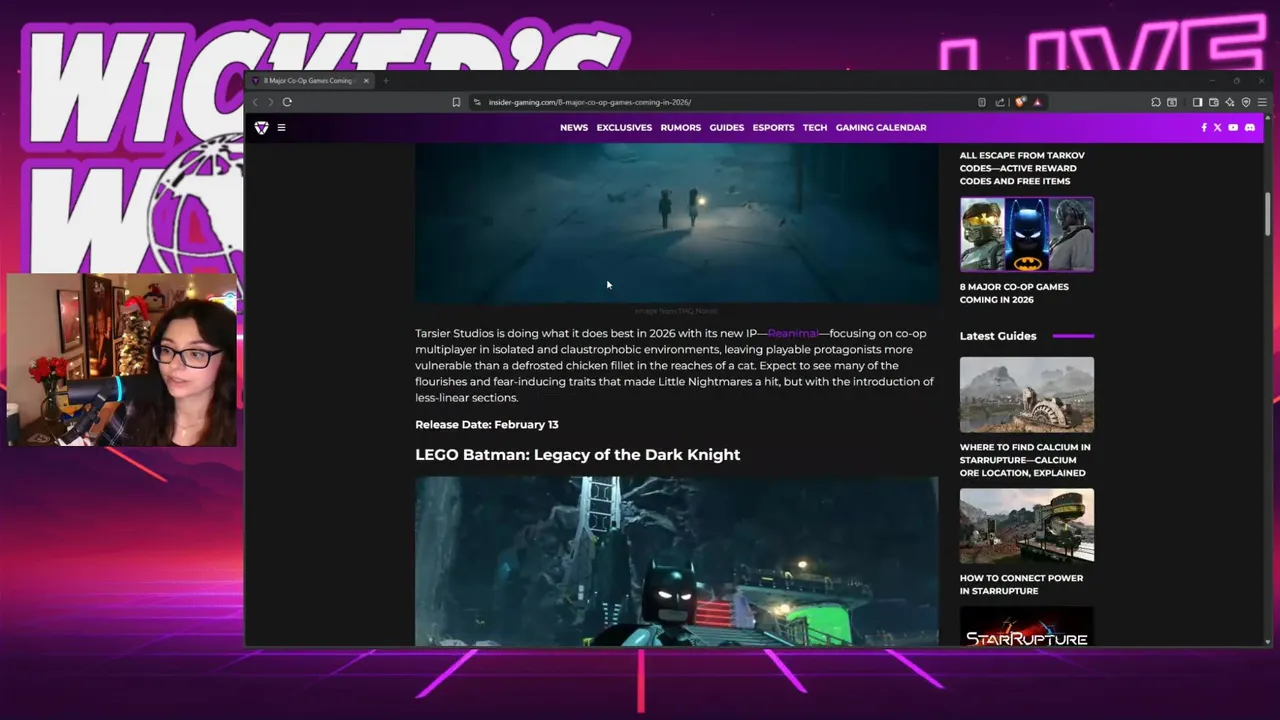This screenshot has width=1280, height=720.
Task: Open Where to Find Calcium in StarRupture guide
Action: click(x=1025, y=460)
